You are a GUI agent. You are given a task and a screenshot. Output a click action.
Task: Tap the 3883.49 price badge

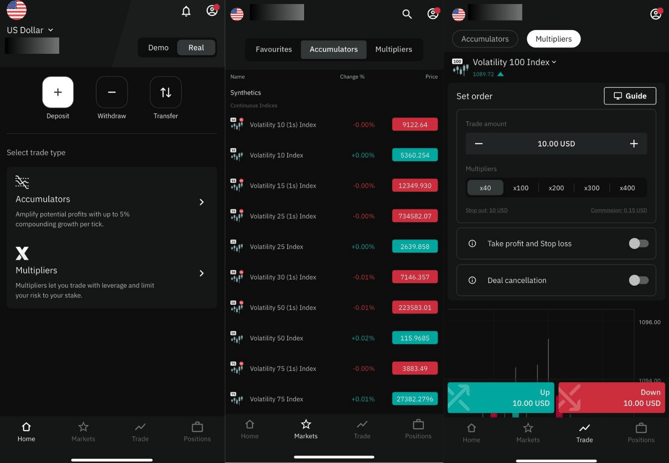[x=415, y=368]
